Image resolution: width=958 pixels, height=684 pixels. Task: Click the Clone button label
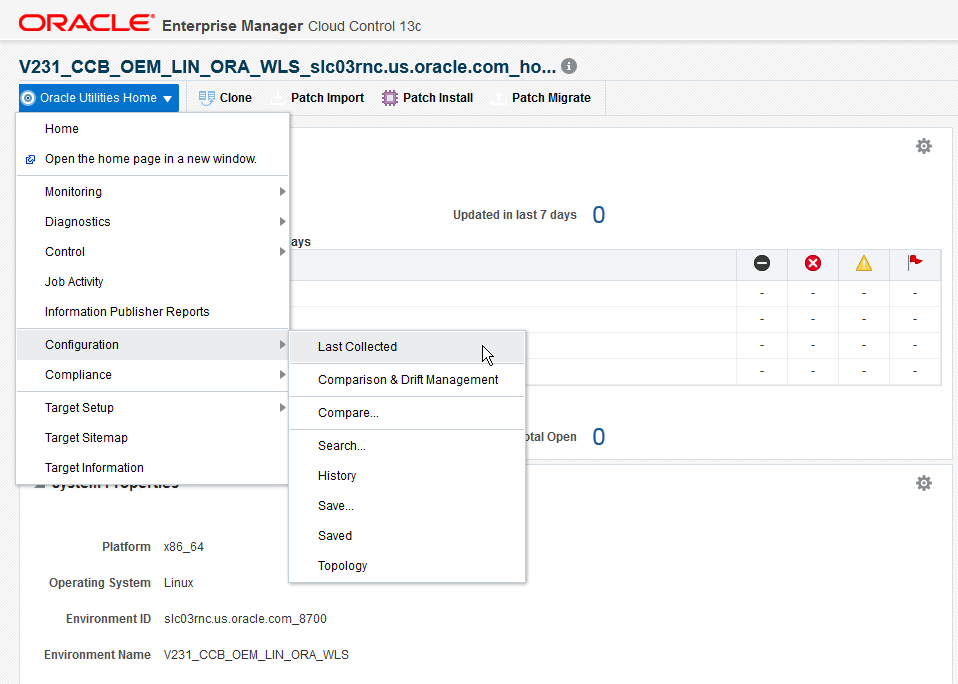pos(236,98)
